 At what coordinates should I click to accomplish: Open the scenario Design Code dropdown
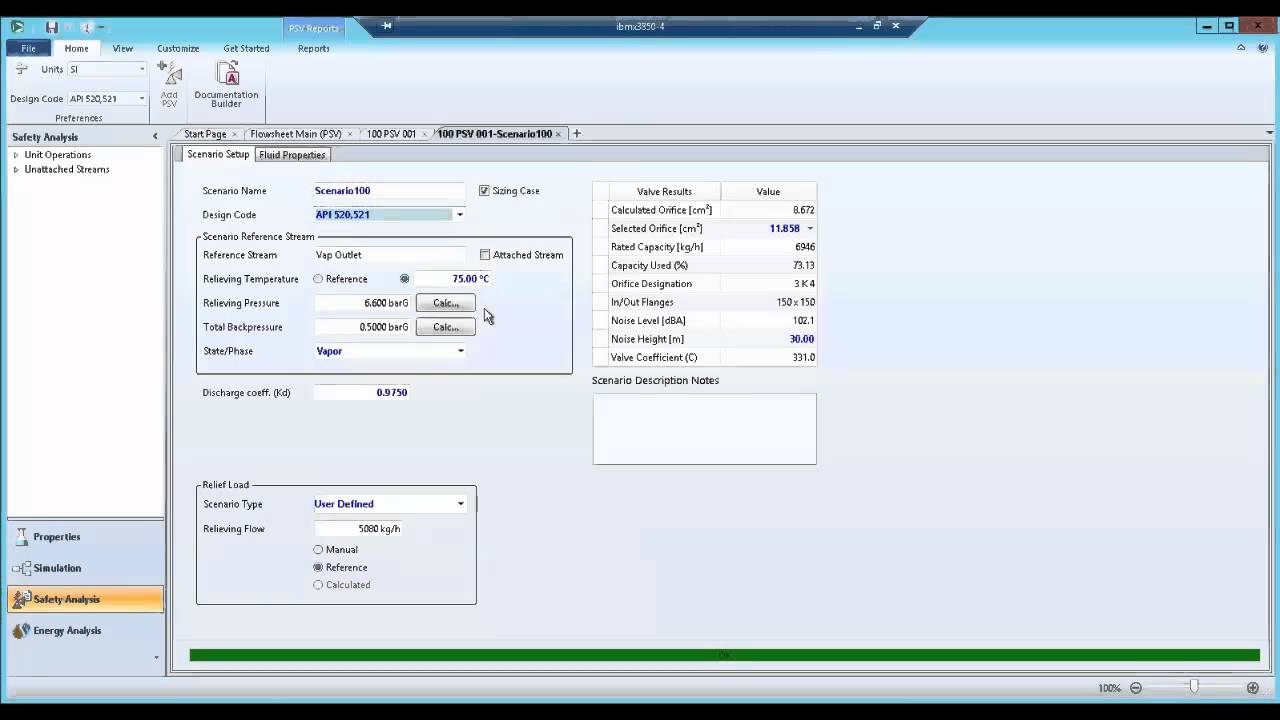460,215
